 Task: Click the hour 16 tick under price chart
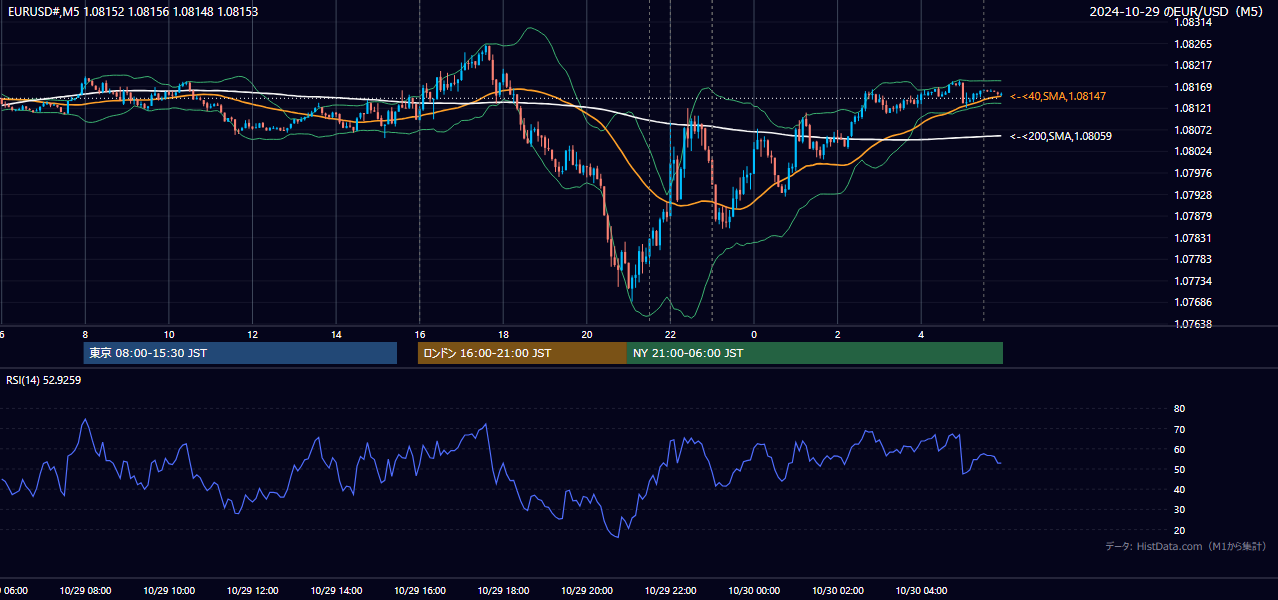pyautogui.click(x=420, y=335)
